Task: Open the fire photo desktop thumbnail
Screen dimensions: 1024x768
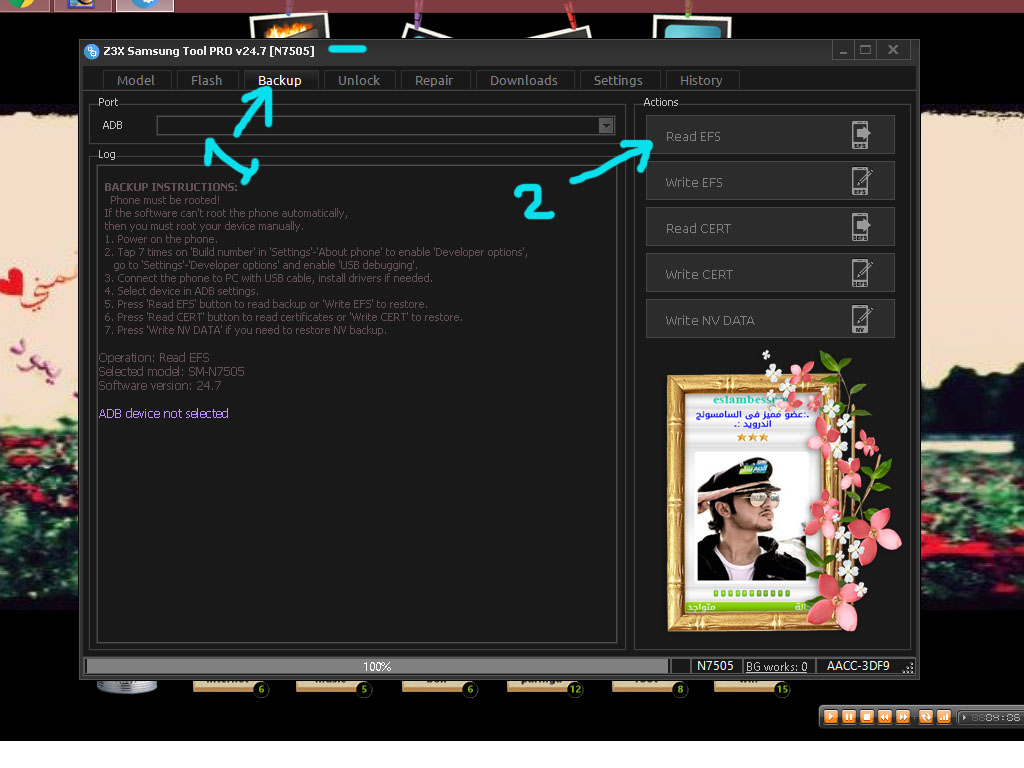Action: click(289, 27)
